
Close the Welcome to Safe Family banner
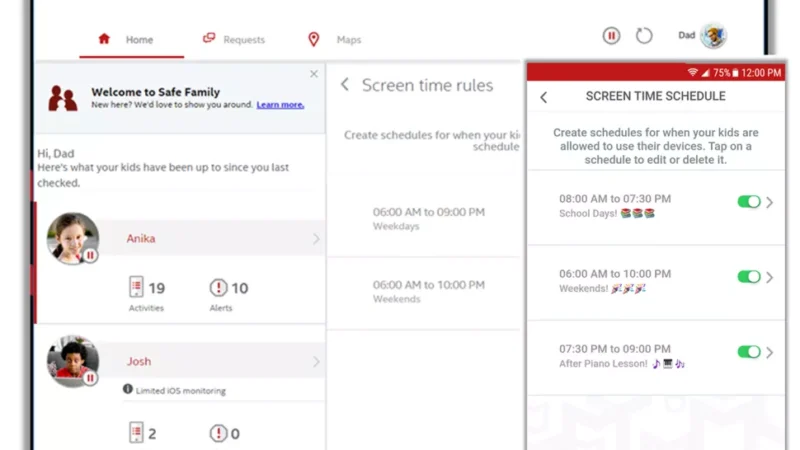(x=314, y=74)
